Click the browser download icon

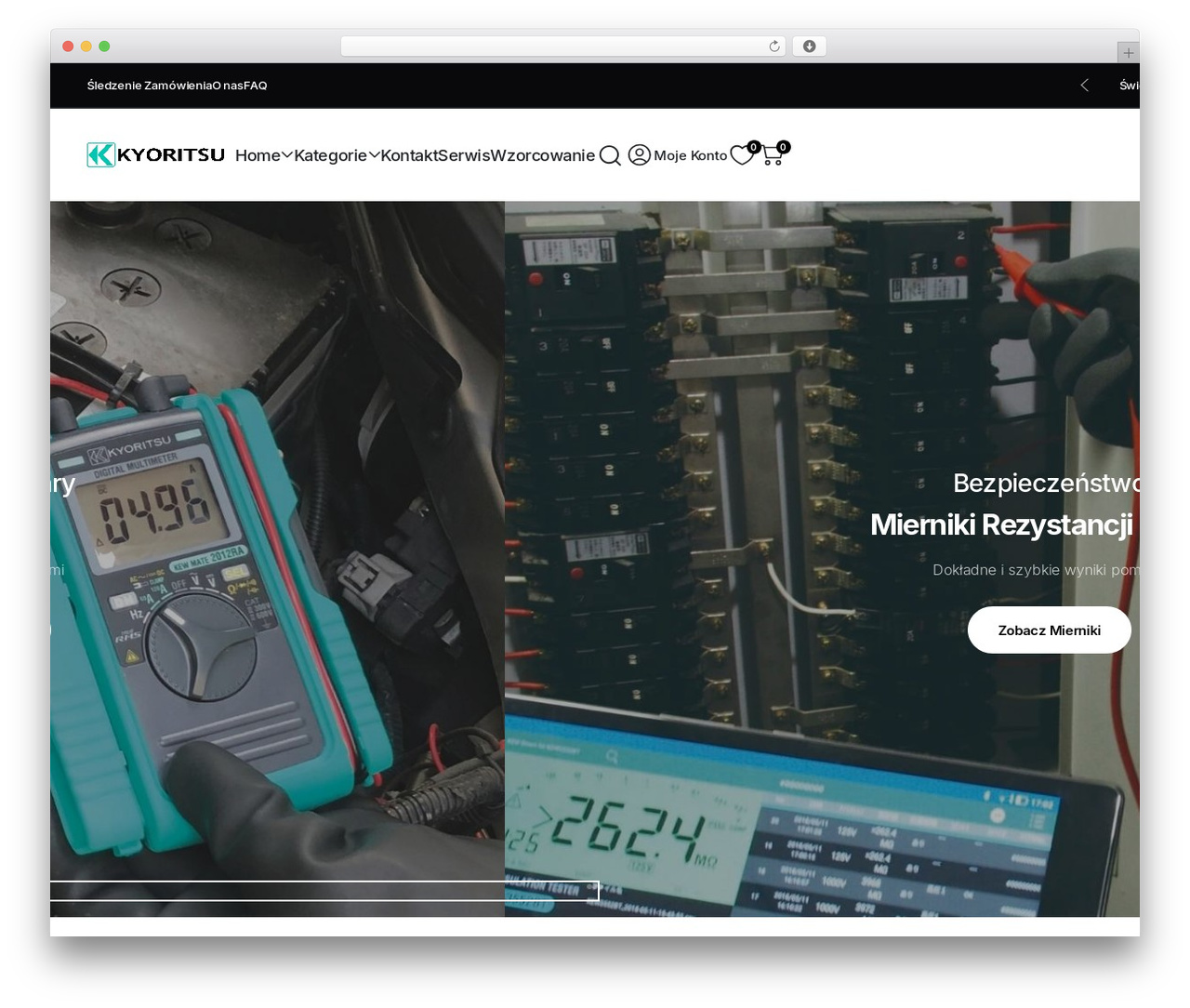click(810, 46)
